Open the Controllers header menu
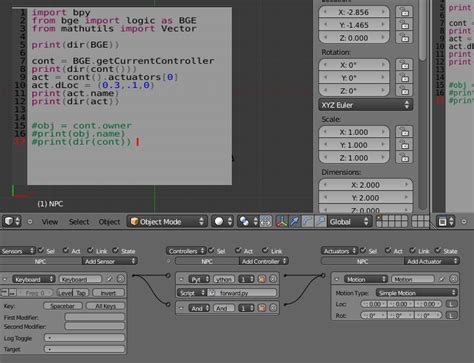 pos(186,251)
